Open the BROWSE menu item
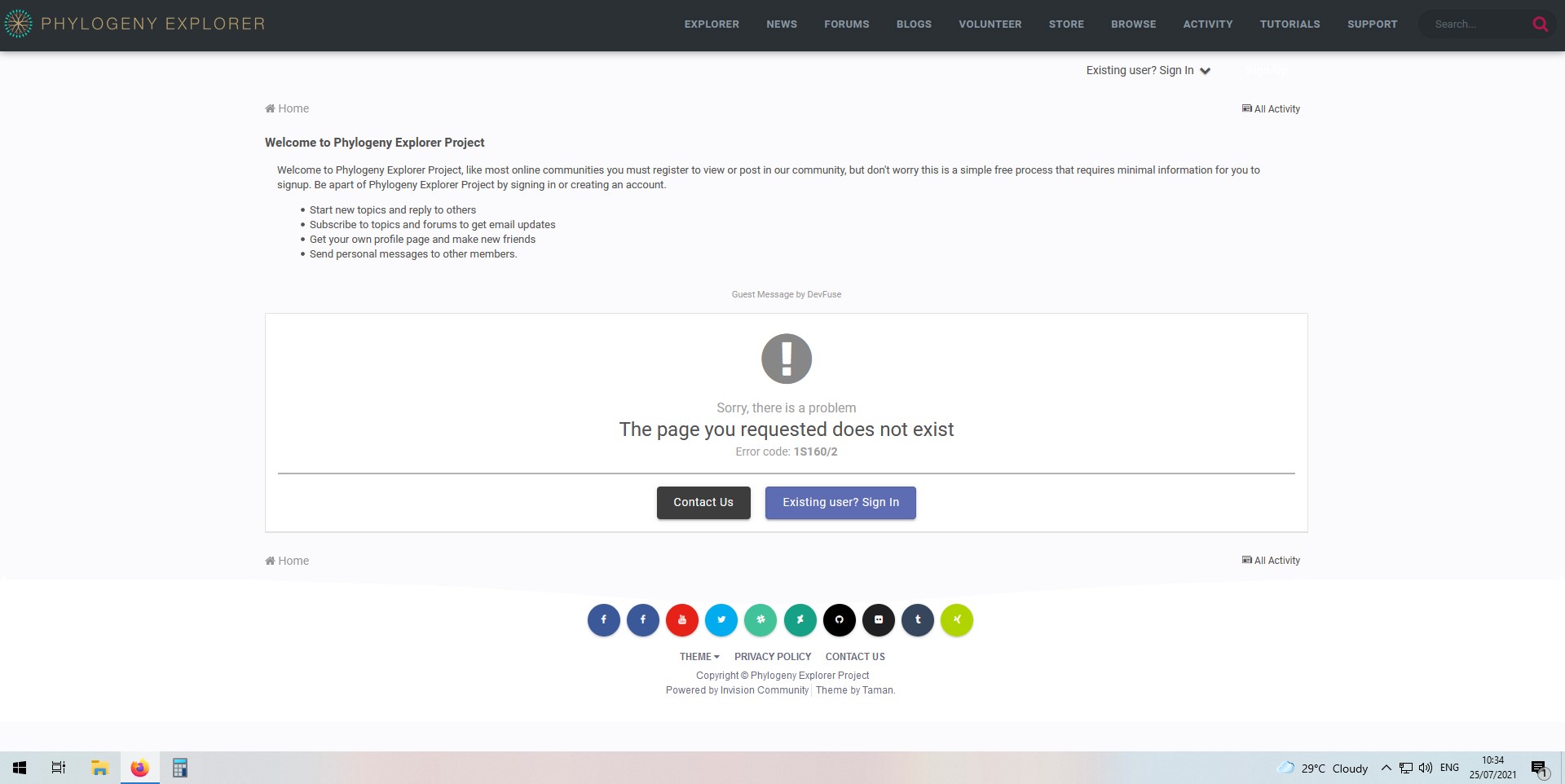The width and height of the screenshot is (1565, 784). point(1134,24)
